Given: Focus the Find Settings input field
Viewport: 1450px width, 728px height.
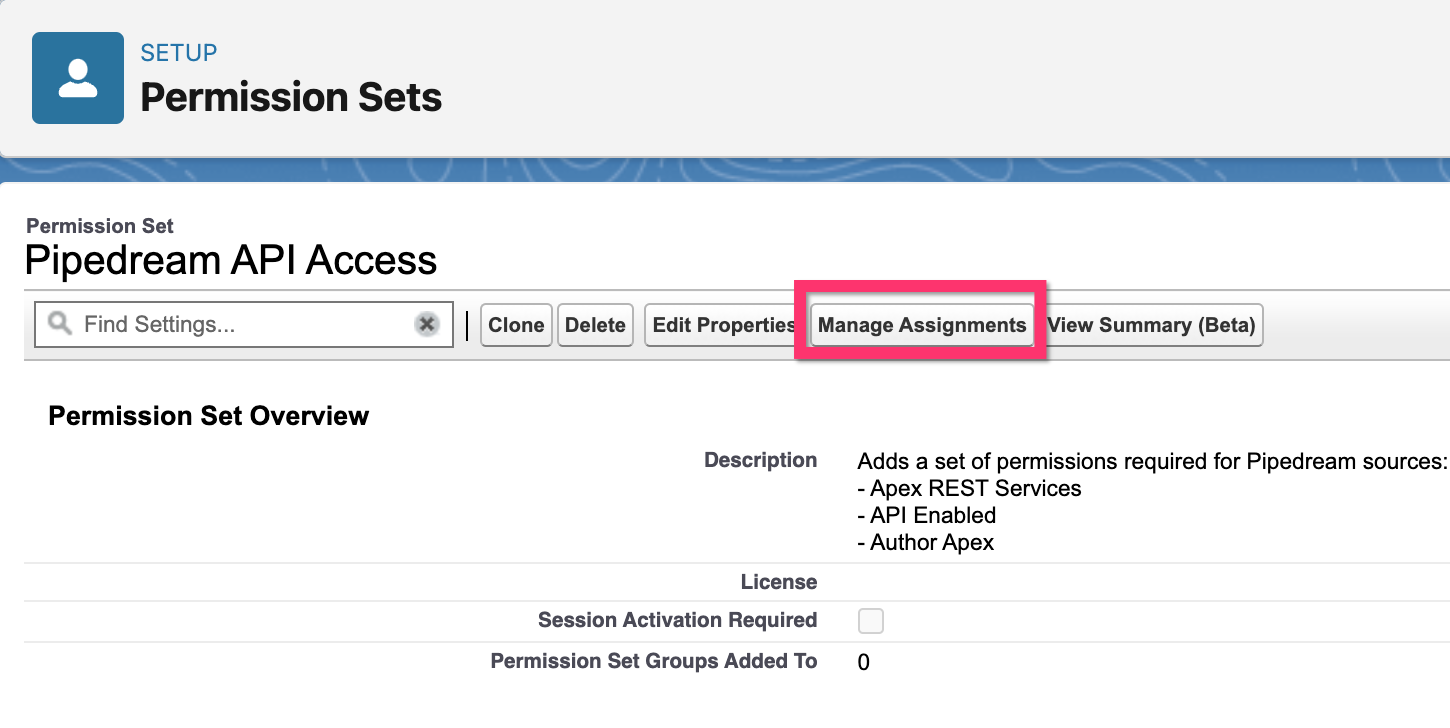Looking at the screenshot, I should pyautogui.click(x=240, y=325).
